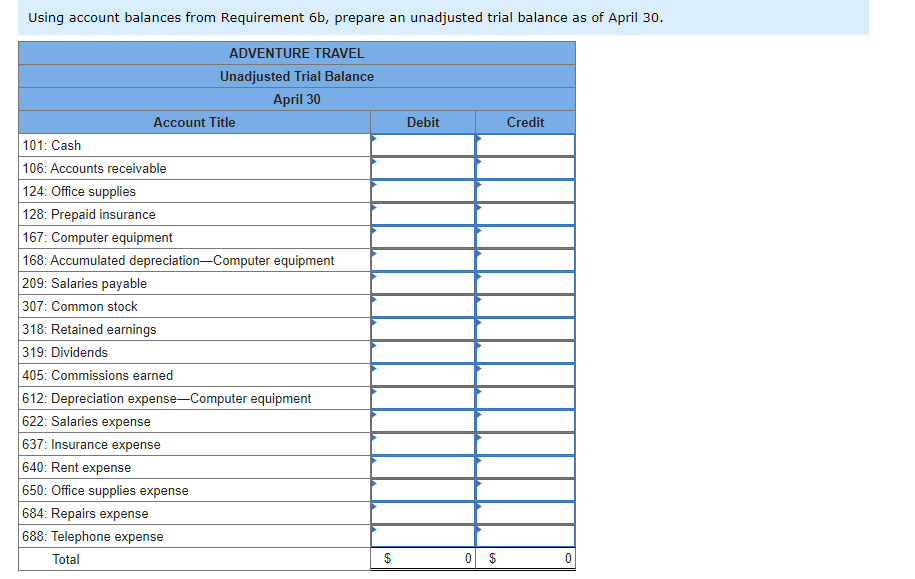The image size is (915, 579).
Task: Click the '640: Rent expense' account label
Action: (76, 468)
